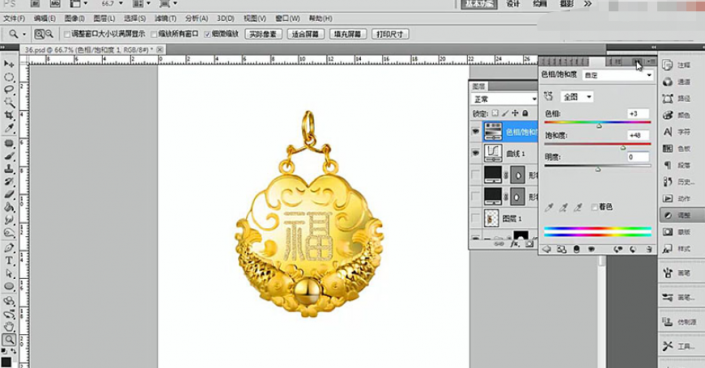Select the Lasso tool
The width and height of the screenshot is (705, 368).
(9, 90)
